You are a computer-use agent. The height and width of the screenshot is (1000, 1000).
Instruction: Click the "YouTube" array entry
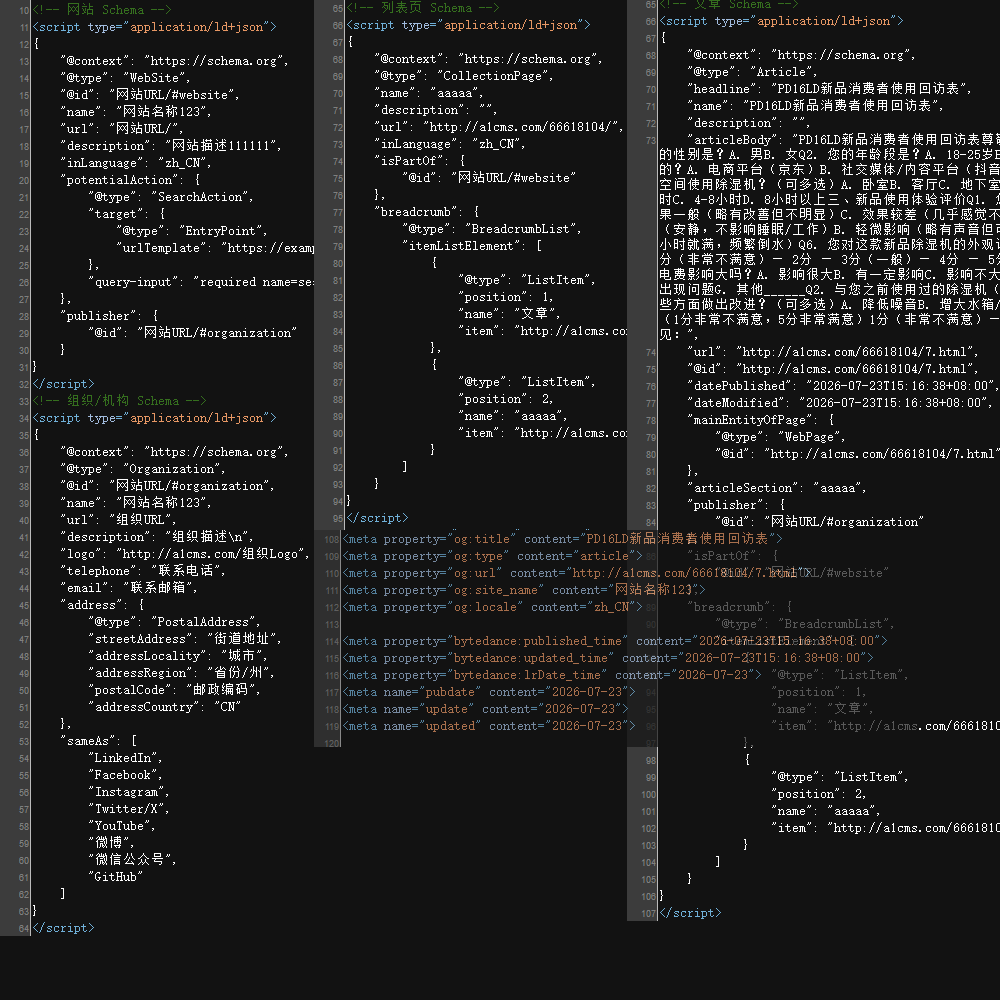122,826
